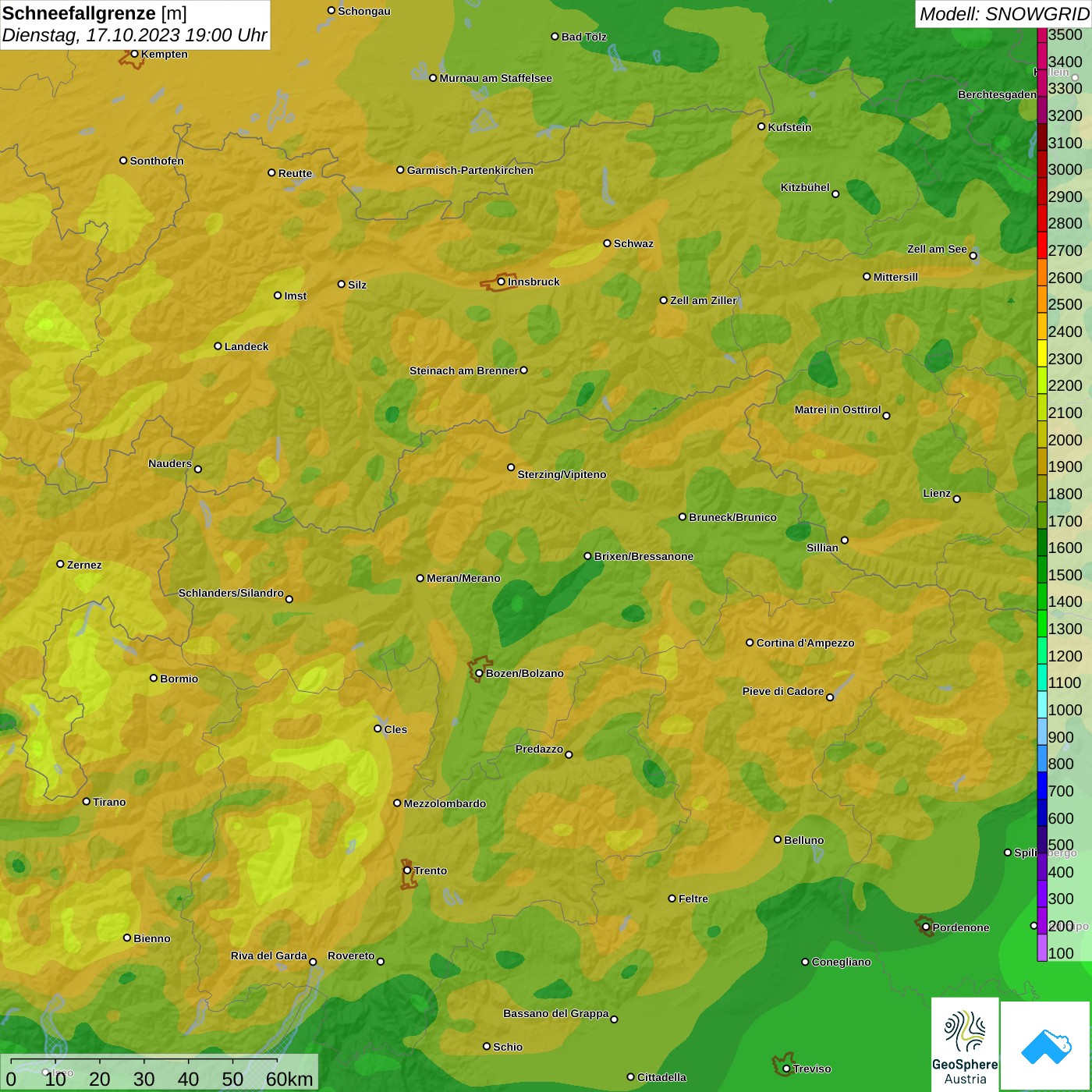
Task: Click the "1000" legend value
Action: [1065, 710]
